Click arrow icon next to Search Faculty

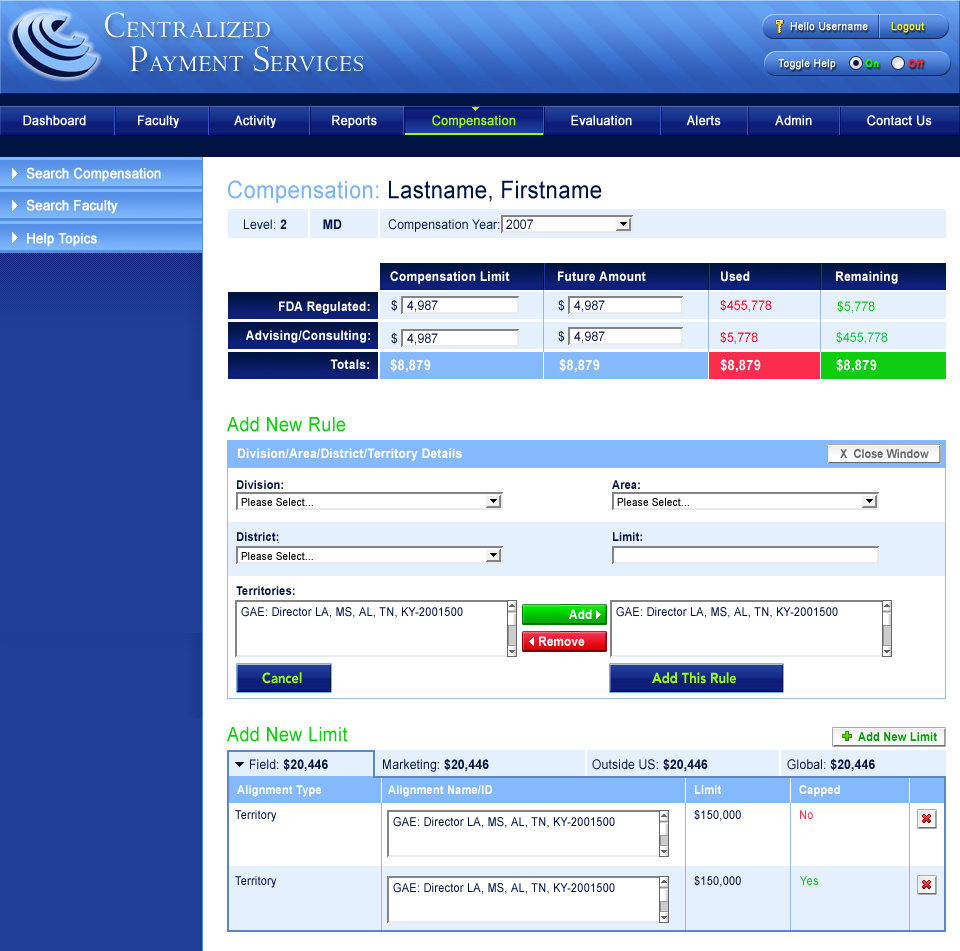[14, 206]
